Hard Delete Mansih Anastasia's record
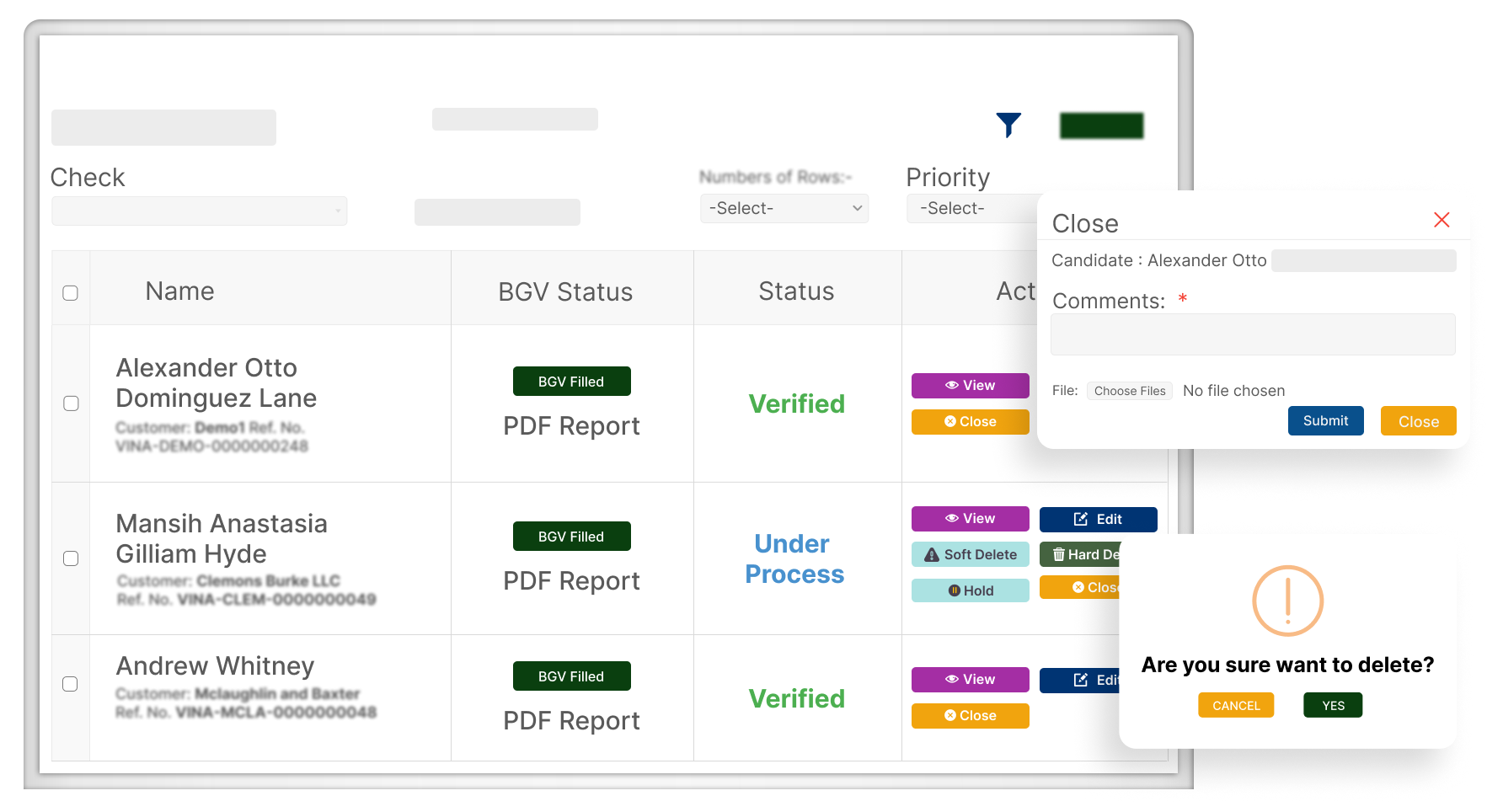The height and width of the screenshot is (812, 1487). pyautogui.click(x=1085, y=555)
